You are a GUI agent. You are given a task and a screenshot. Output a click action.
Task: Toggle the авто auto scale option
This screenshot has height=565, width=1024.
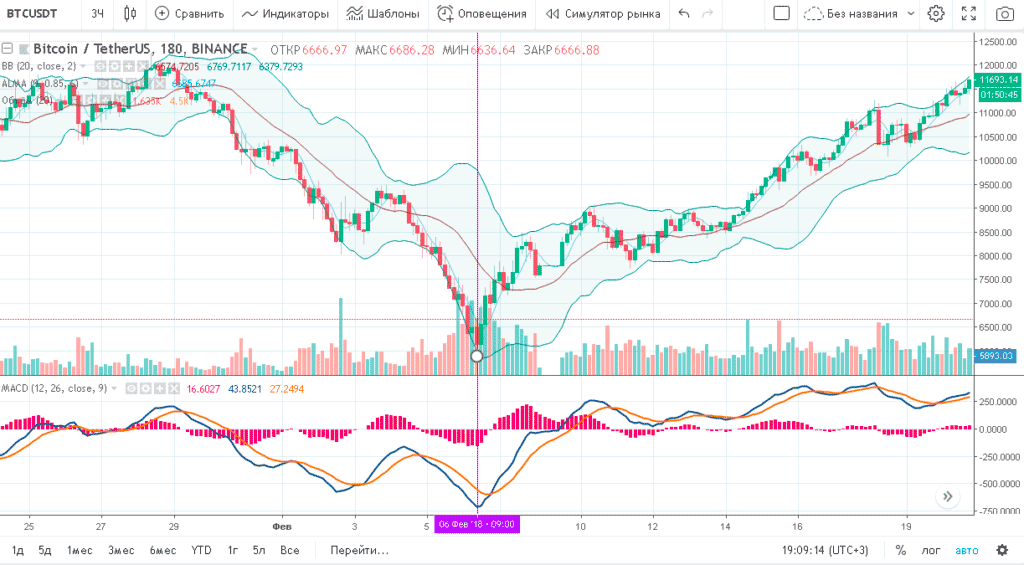click(966, 550)
